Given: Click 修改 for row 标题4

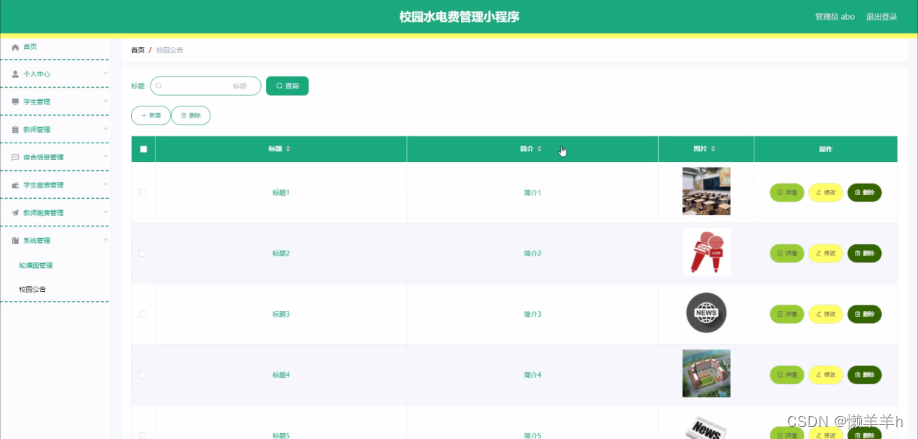Looking at the screenshot, I should coord(825,375).
